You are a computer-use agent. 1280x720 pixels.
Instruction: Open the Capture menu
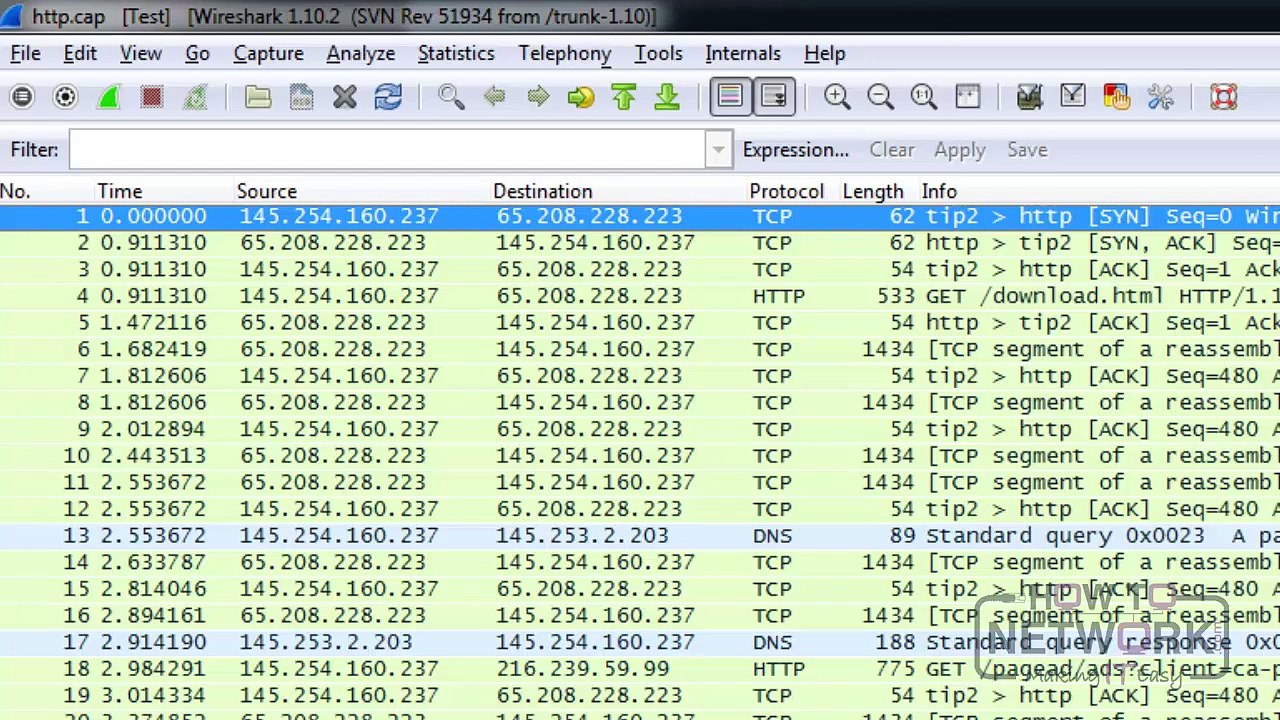point(268,54)
